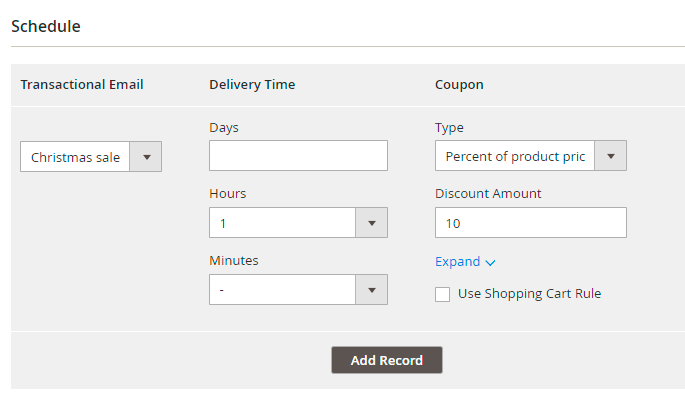Enable the Use Shopping Cart Rule checkbox
This screenshot has height=401, width=685.
point(442,294)
